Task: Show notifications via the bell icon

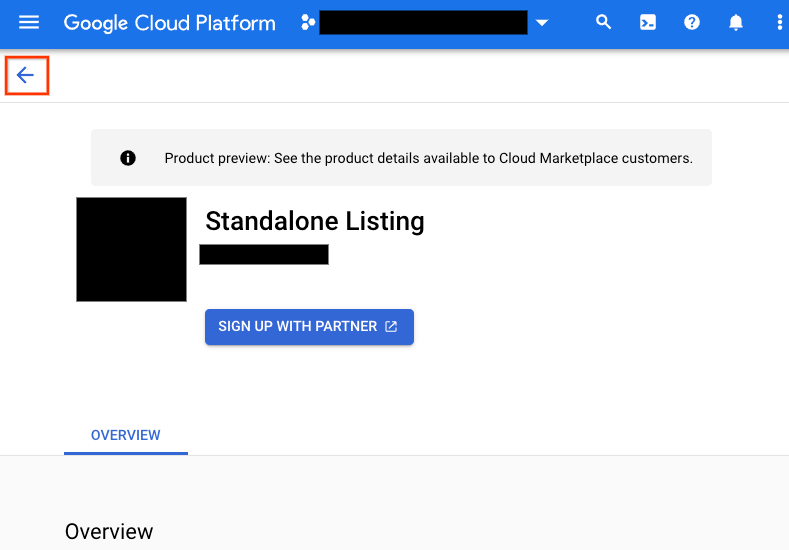Action: pyautogui.click(x=736, y=22)
